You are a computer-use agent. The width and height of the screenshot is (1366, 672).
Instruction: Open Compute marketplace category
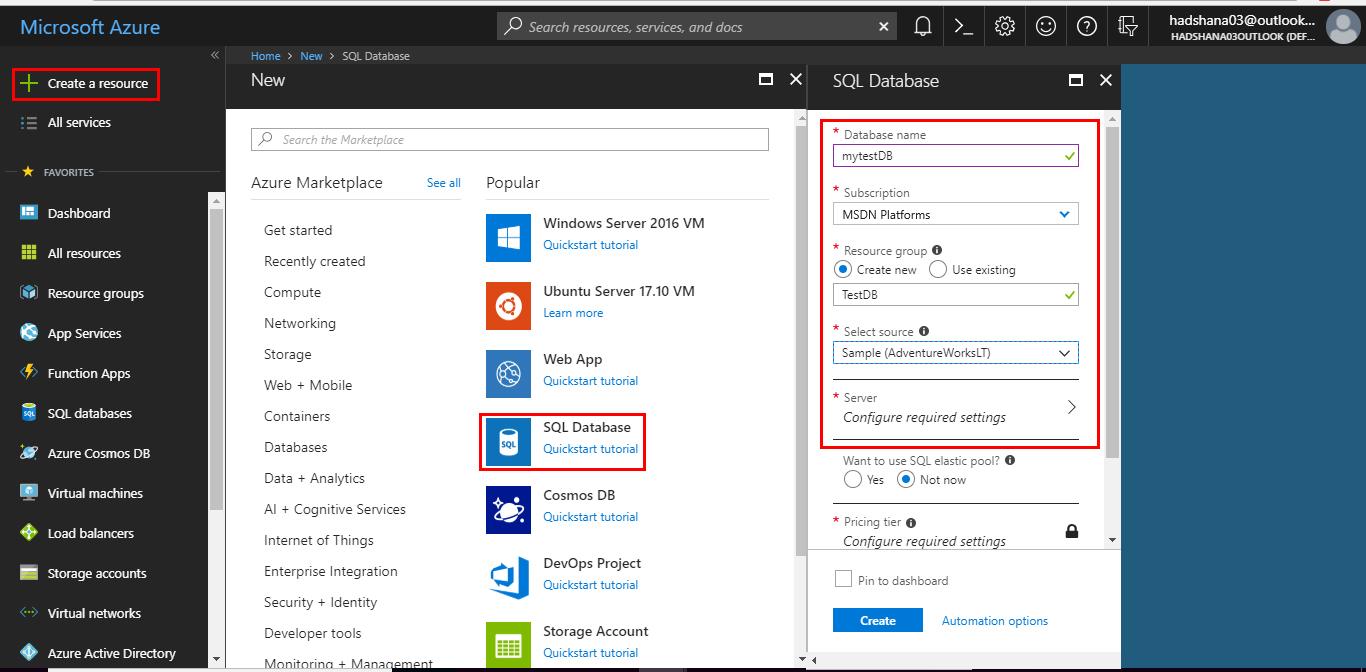(292, 292)
